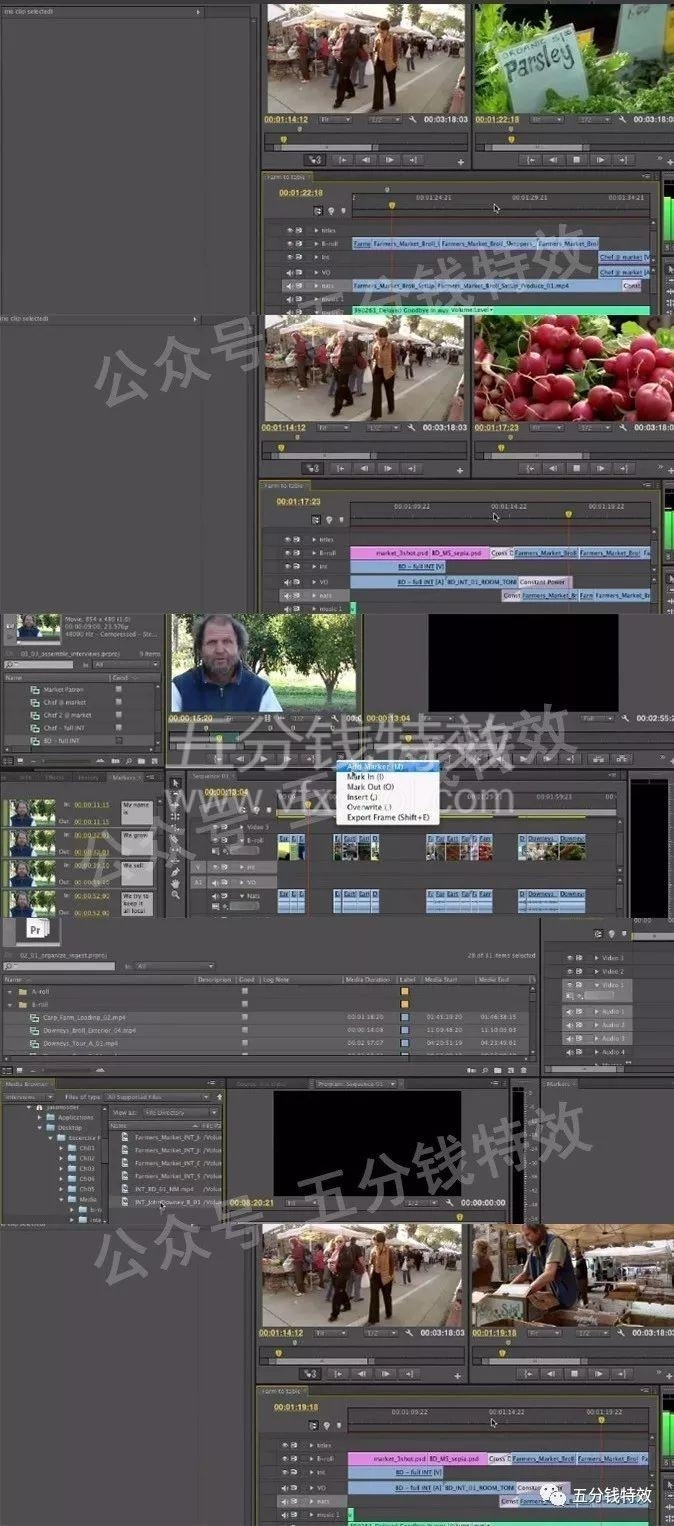Click playhead in 00:01:17:23 timeline ruler

[x=568, y=514]
